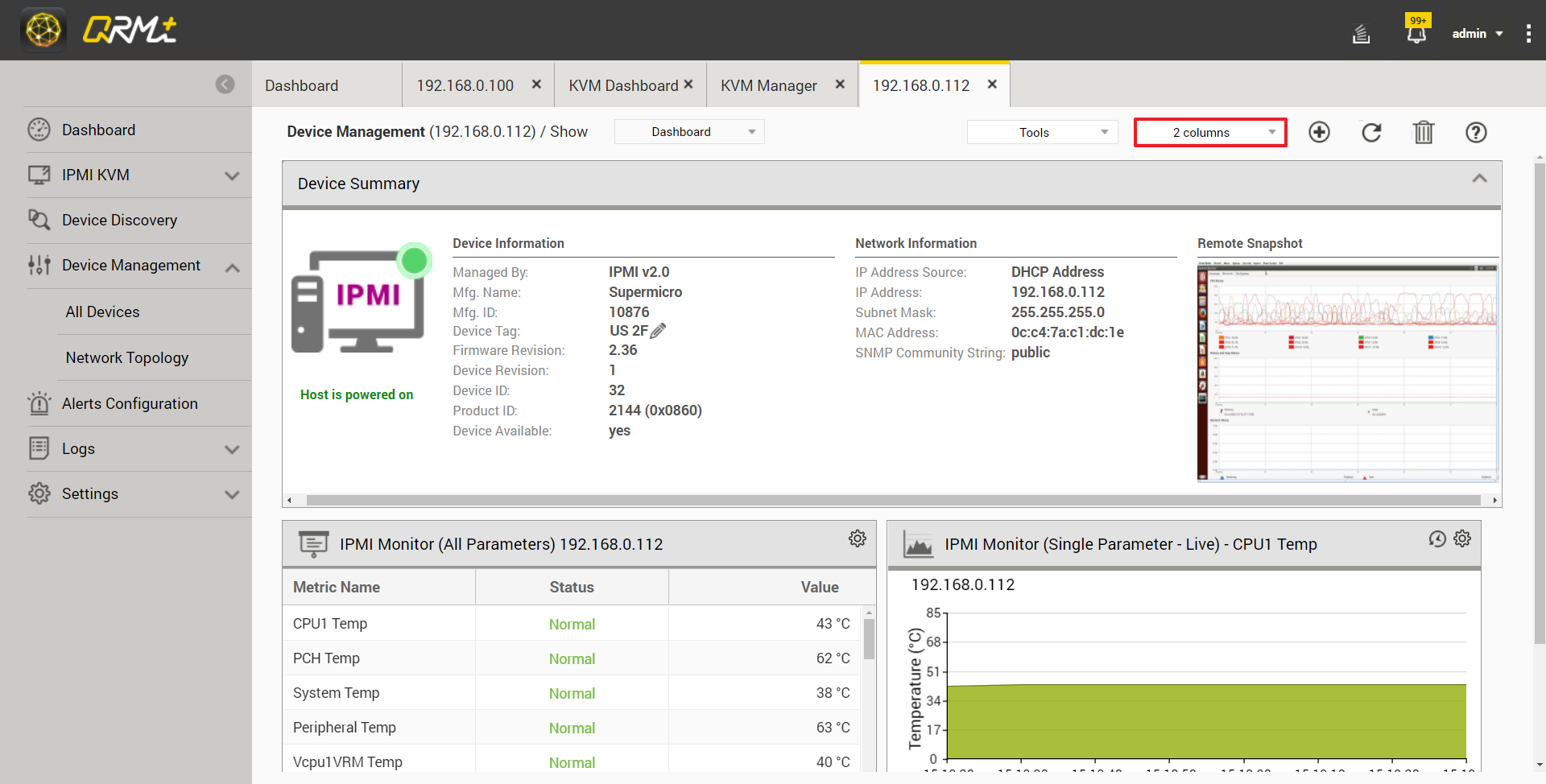
Task: Edit device tag with pencil icon
Action: (x=658, y=331)
